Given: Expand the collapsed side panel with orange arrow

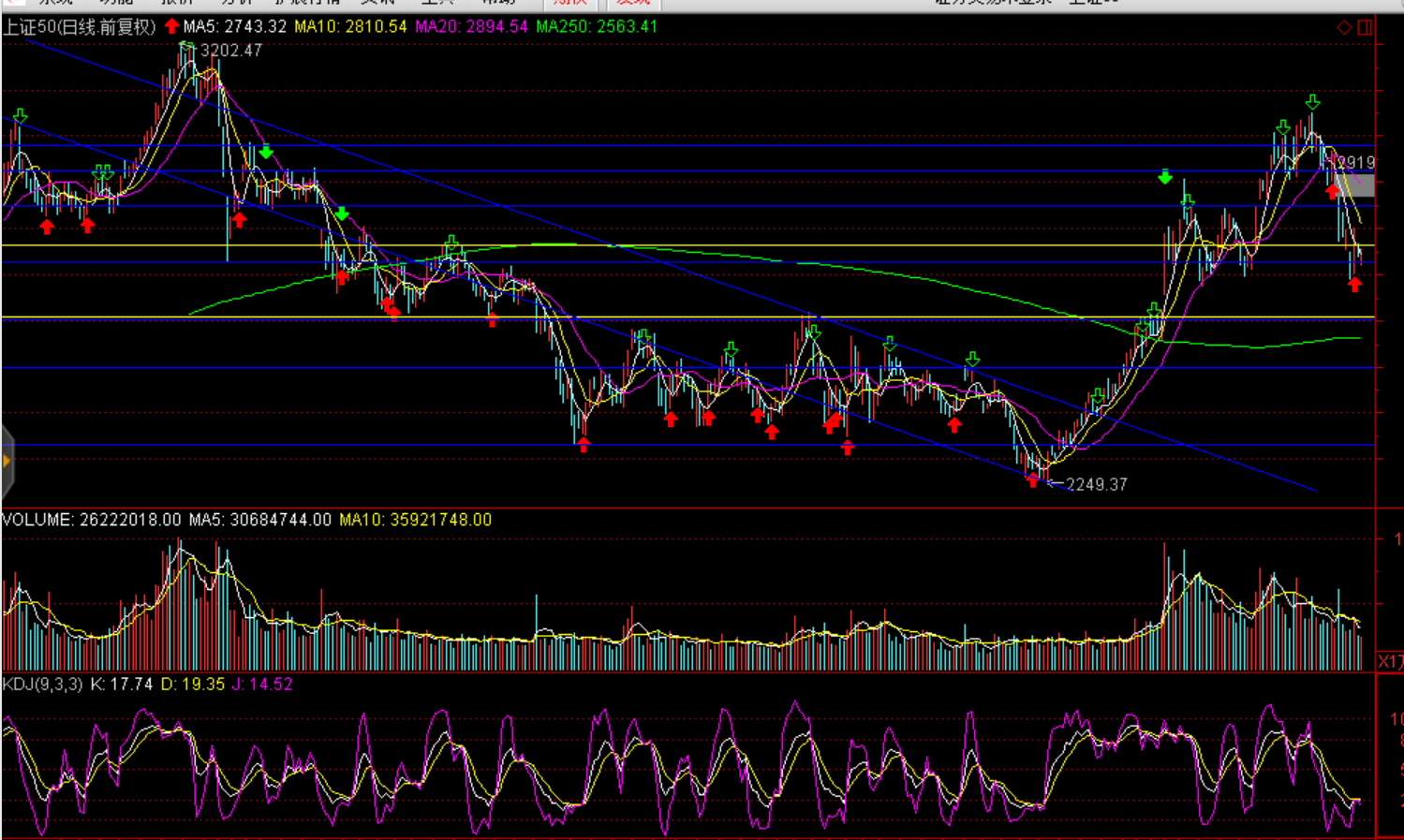Looking at the screenshot, I should (x=7, y=461).
